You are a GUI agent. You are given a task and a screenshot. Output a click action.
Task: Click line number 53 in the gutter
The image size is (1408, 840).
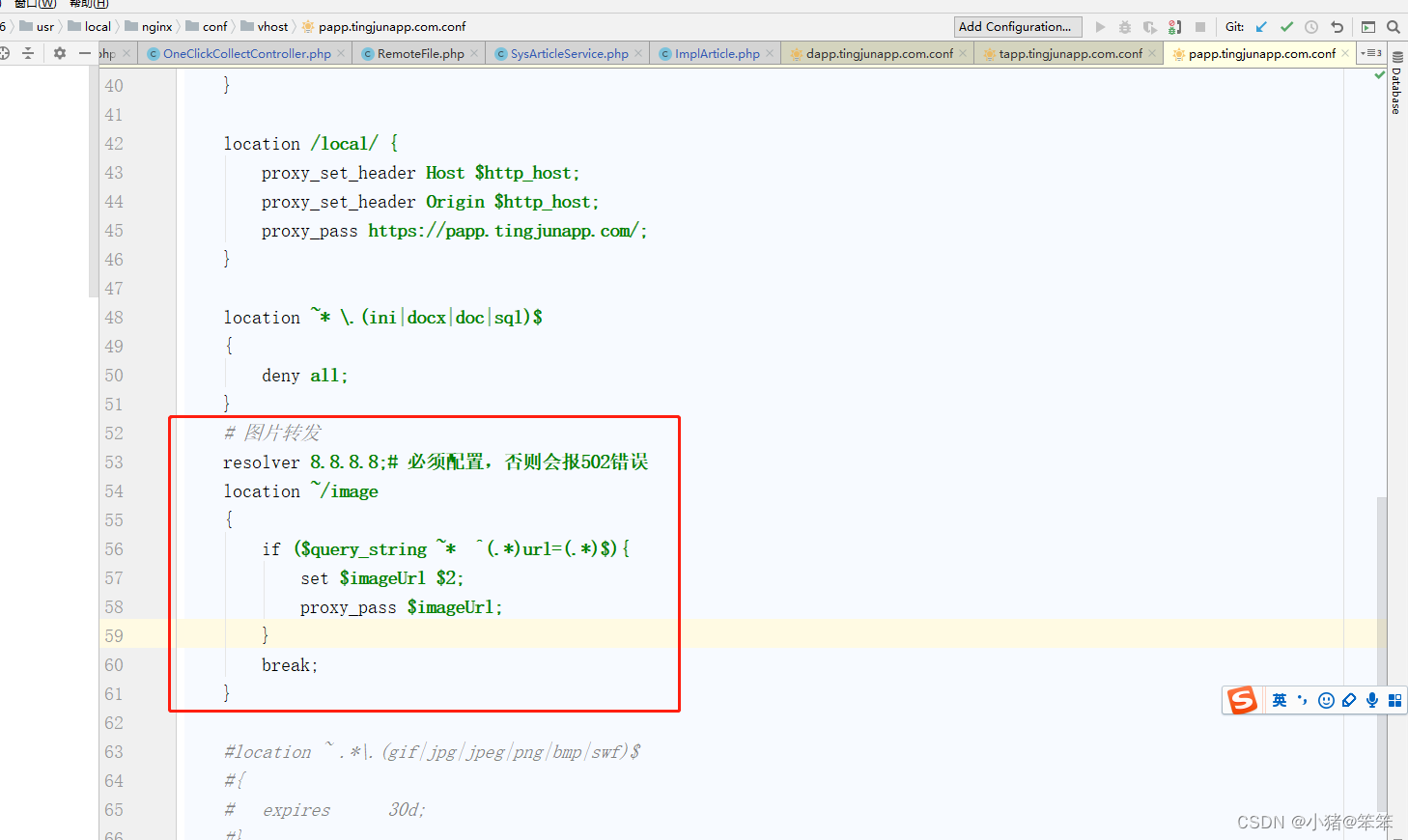[x=113, y=462]
